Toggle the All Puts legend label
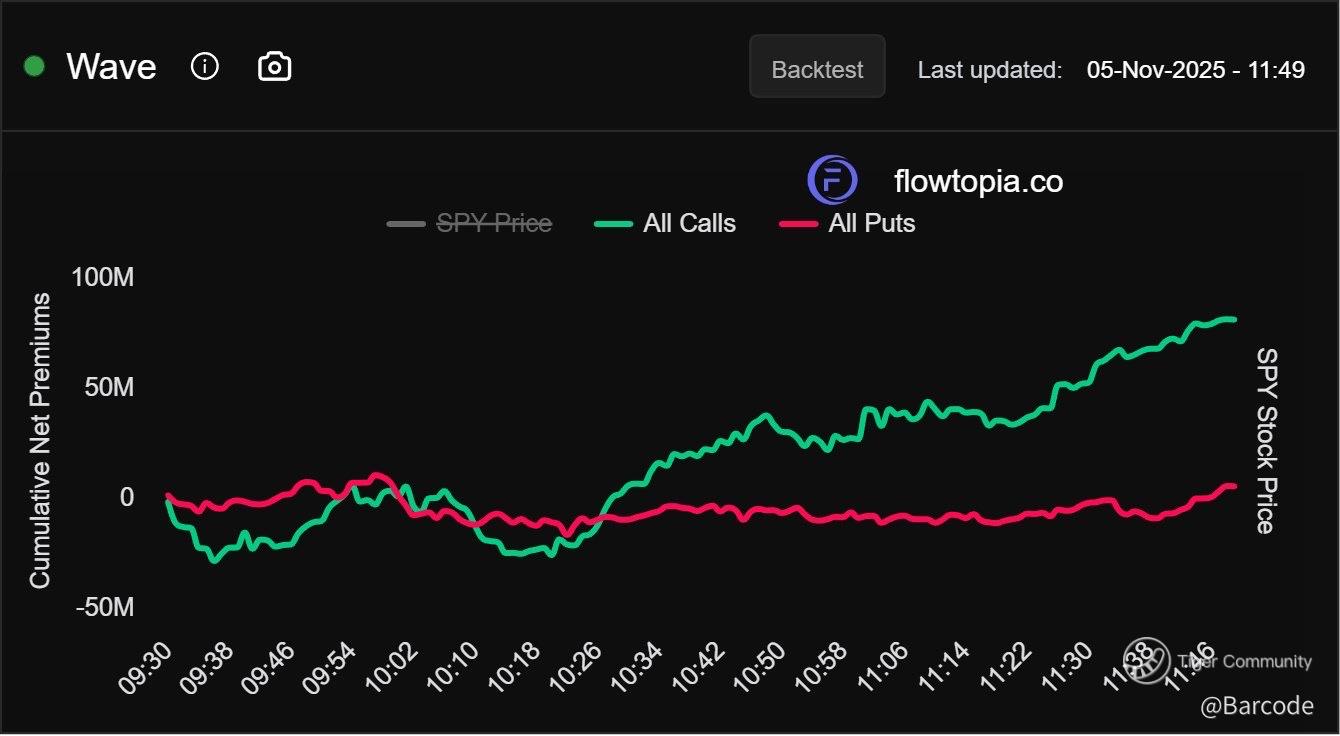Screen dimensions: 1340x736 pyautogui.click(x=871, y=223)
